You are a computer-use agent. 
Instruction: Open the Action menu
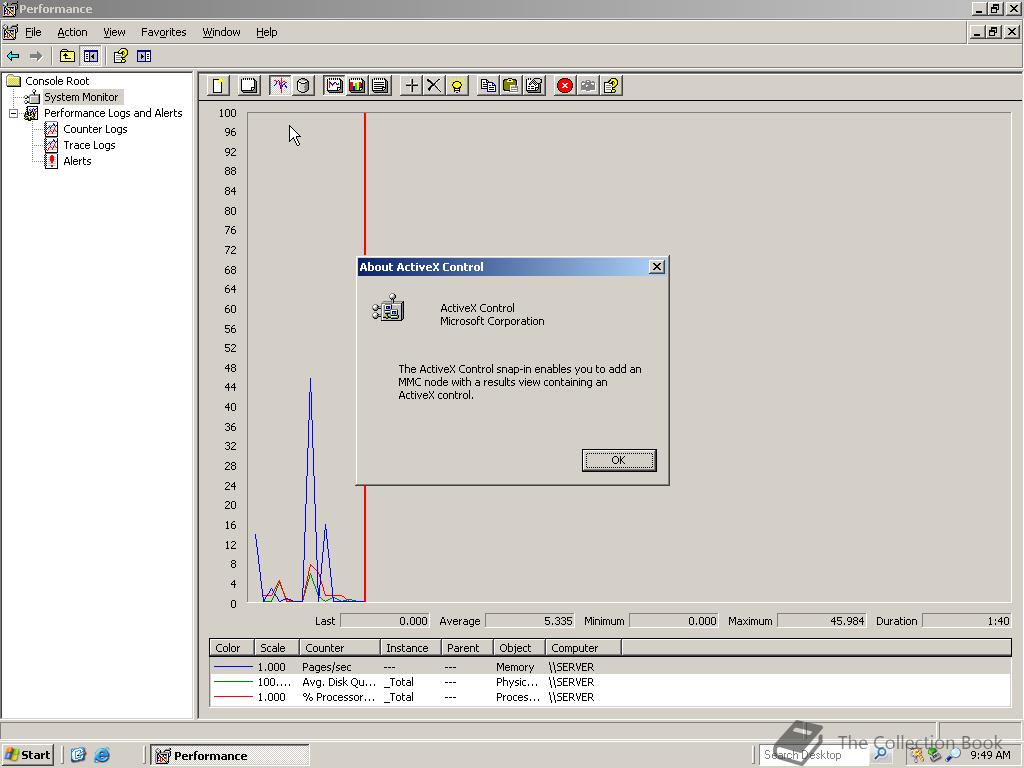(72, 32)
